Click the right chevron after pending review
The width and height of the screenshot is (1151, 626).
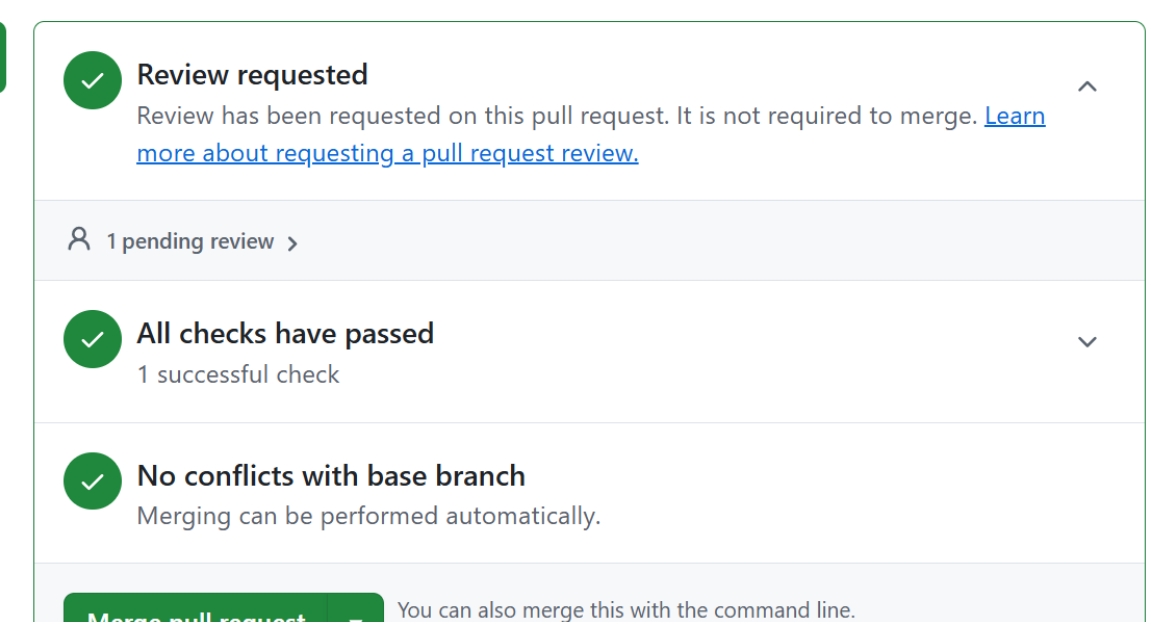click(x=292, y=244)
